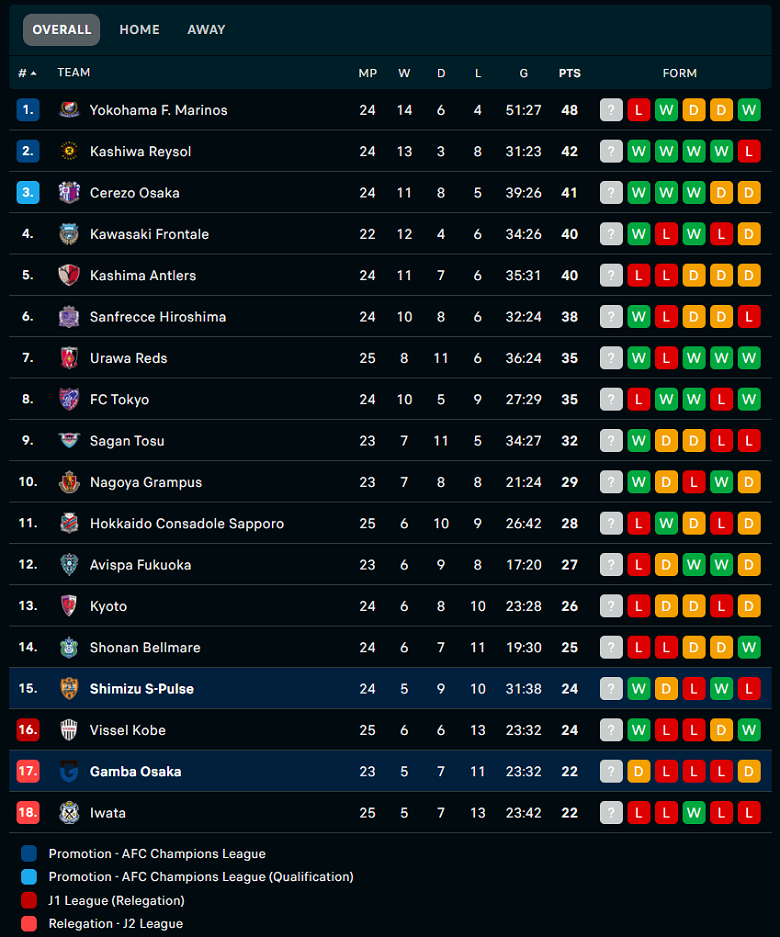Click the FC Tokyo club crest
The height and width of the screenshot is (937, 780).
(69, 399)
